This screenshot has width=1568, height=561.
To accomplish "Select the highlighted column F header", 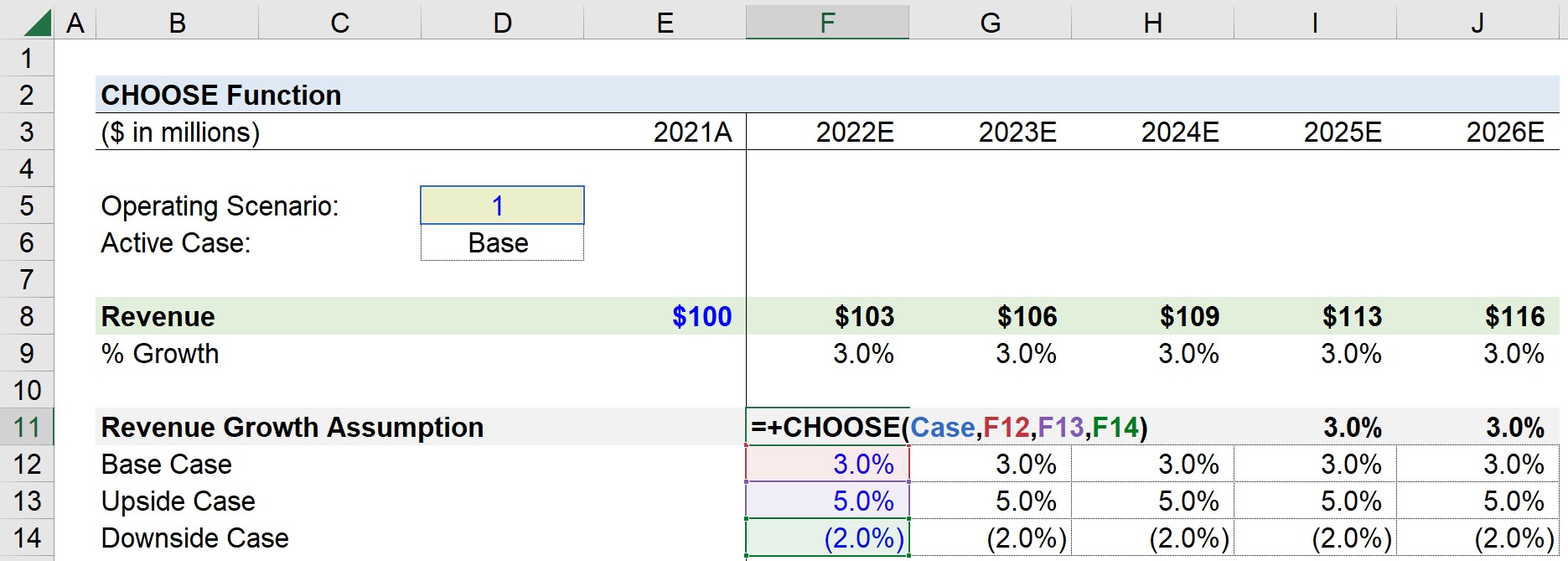I will pyautogui.click(x=827, y=23).
